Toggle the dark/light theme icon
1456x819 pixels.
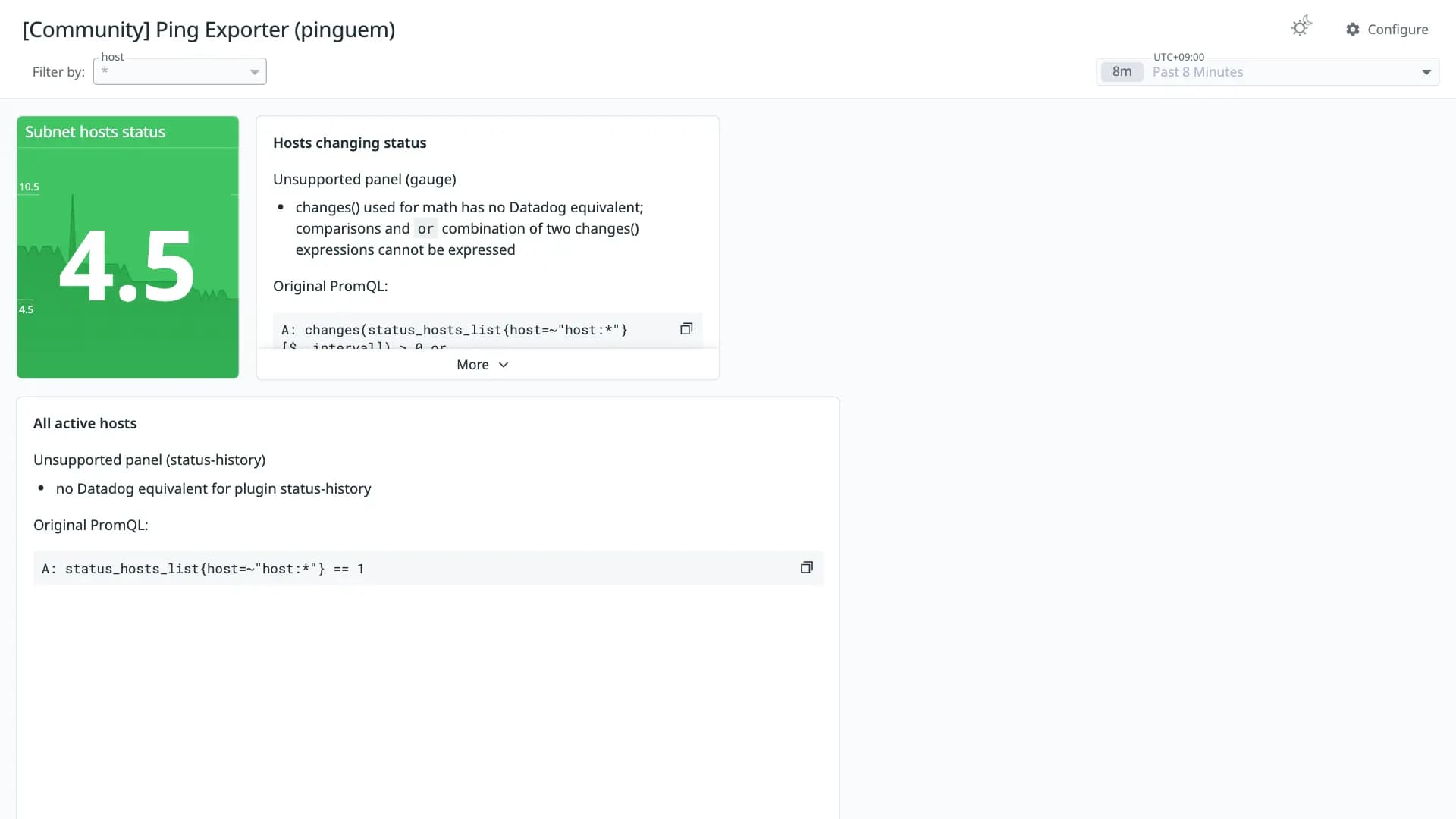point(1301,27)
